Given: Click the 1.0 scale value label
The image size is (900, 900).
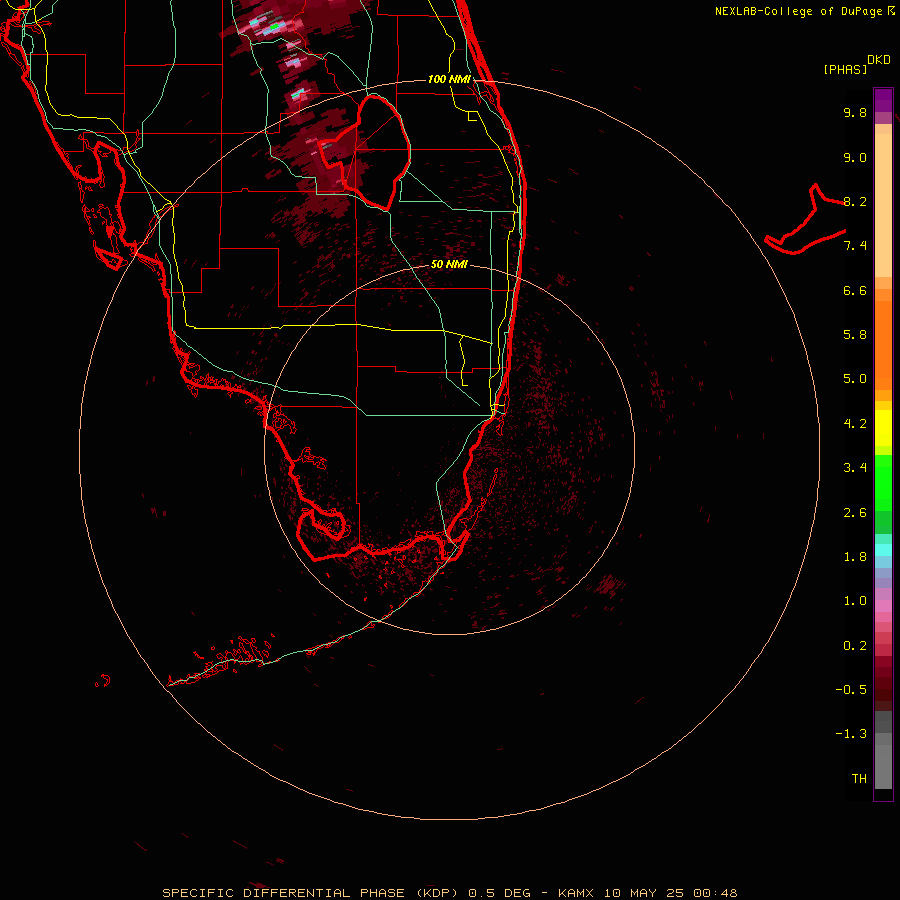Looking at the screenshot, I should (x=855, y=601).
